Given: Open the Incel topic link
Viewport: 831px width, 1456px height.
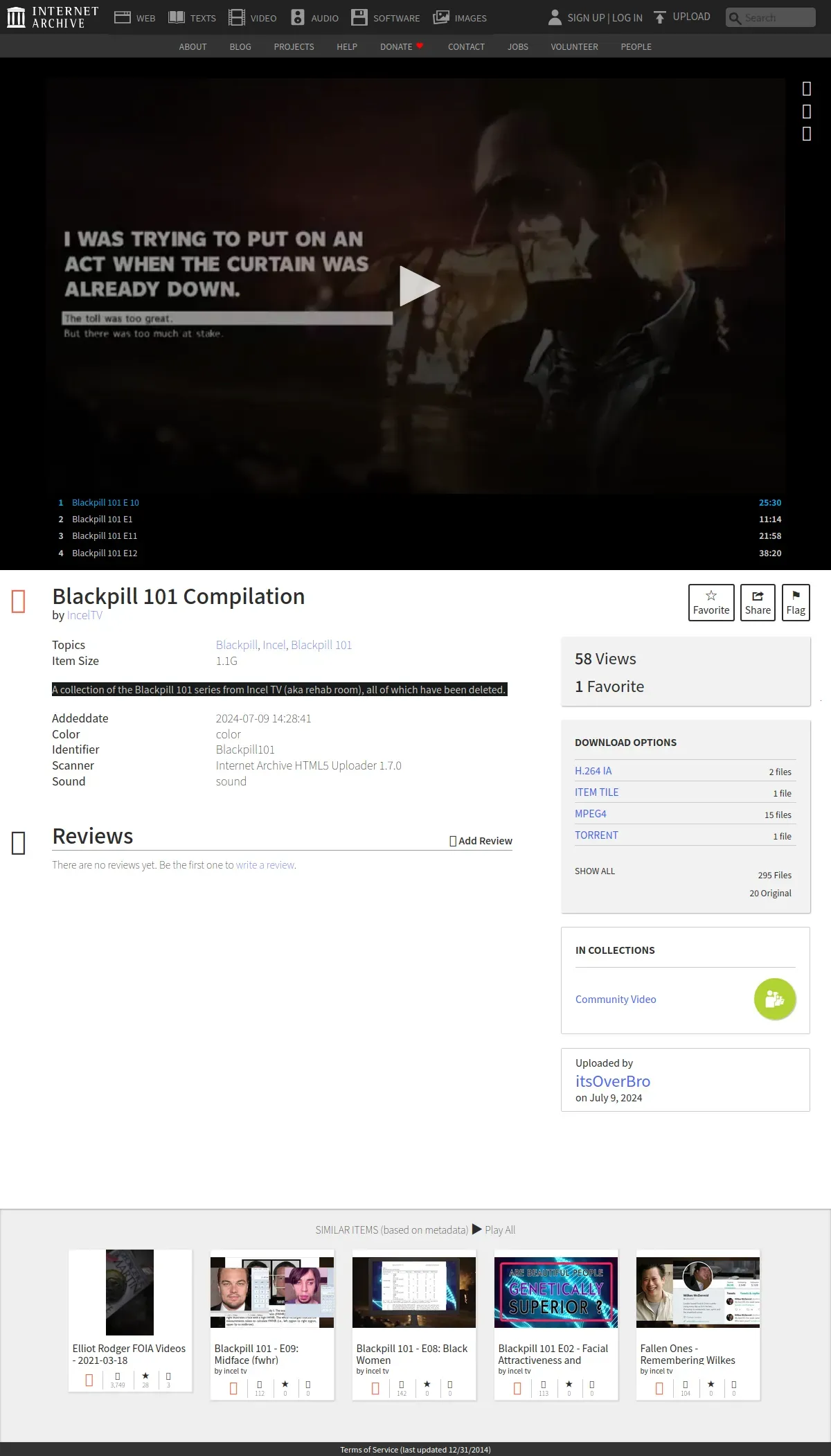Looking at the screenshot, I should 274,645.
